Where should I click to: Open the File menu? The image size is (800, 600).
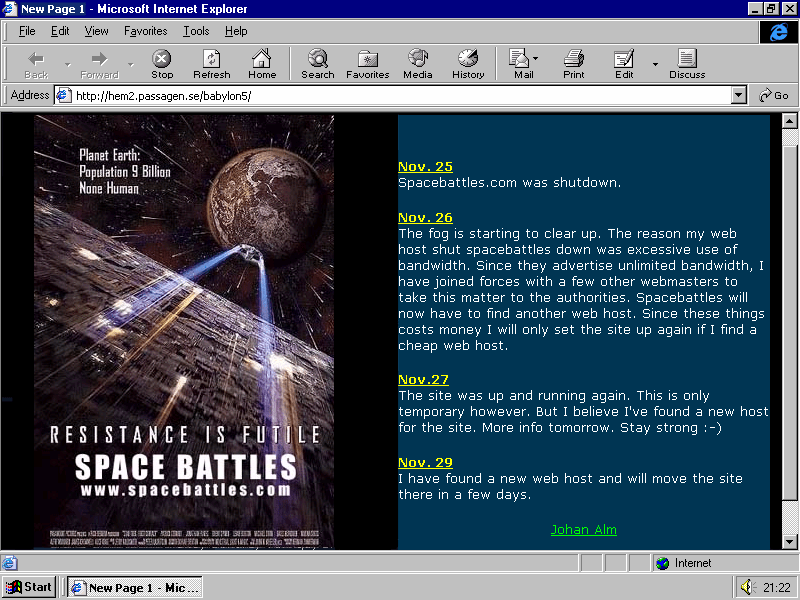(x=27, y=31)
